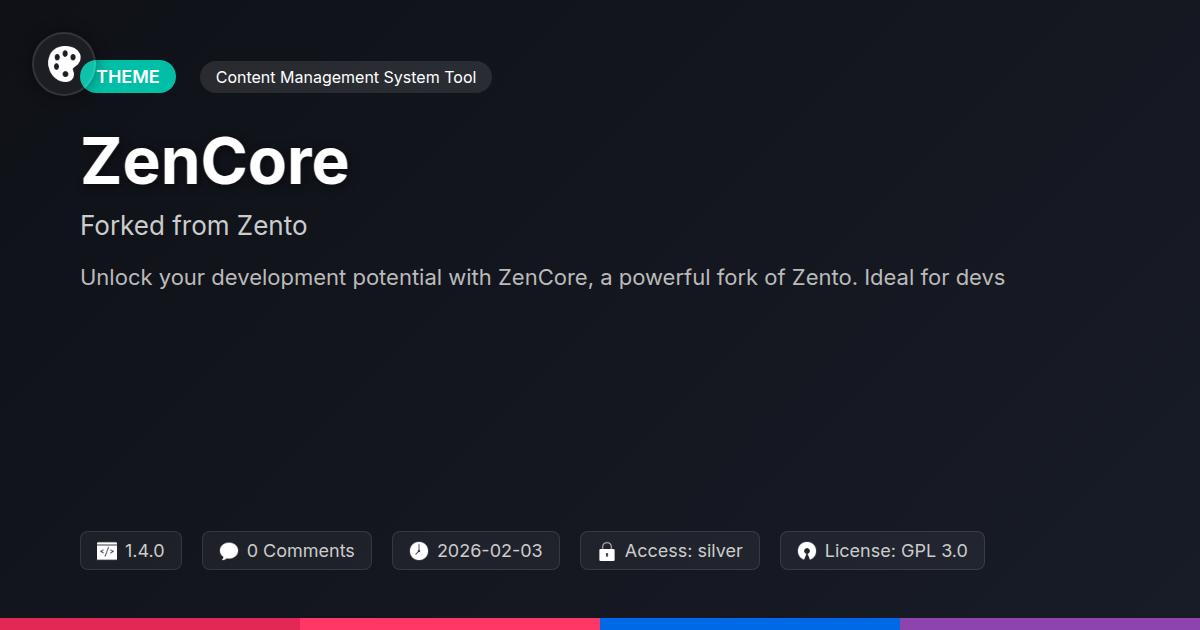Image resolution: width=1200 pixels, height=630 pixels.
Task: Click the 2026-02-03 date text
Action: [490, 551]
